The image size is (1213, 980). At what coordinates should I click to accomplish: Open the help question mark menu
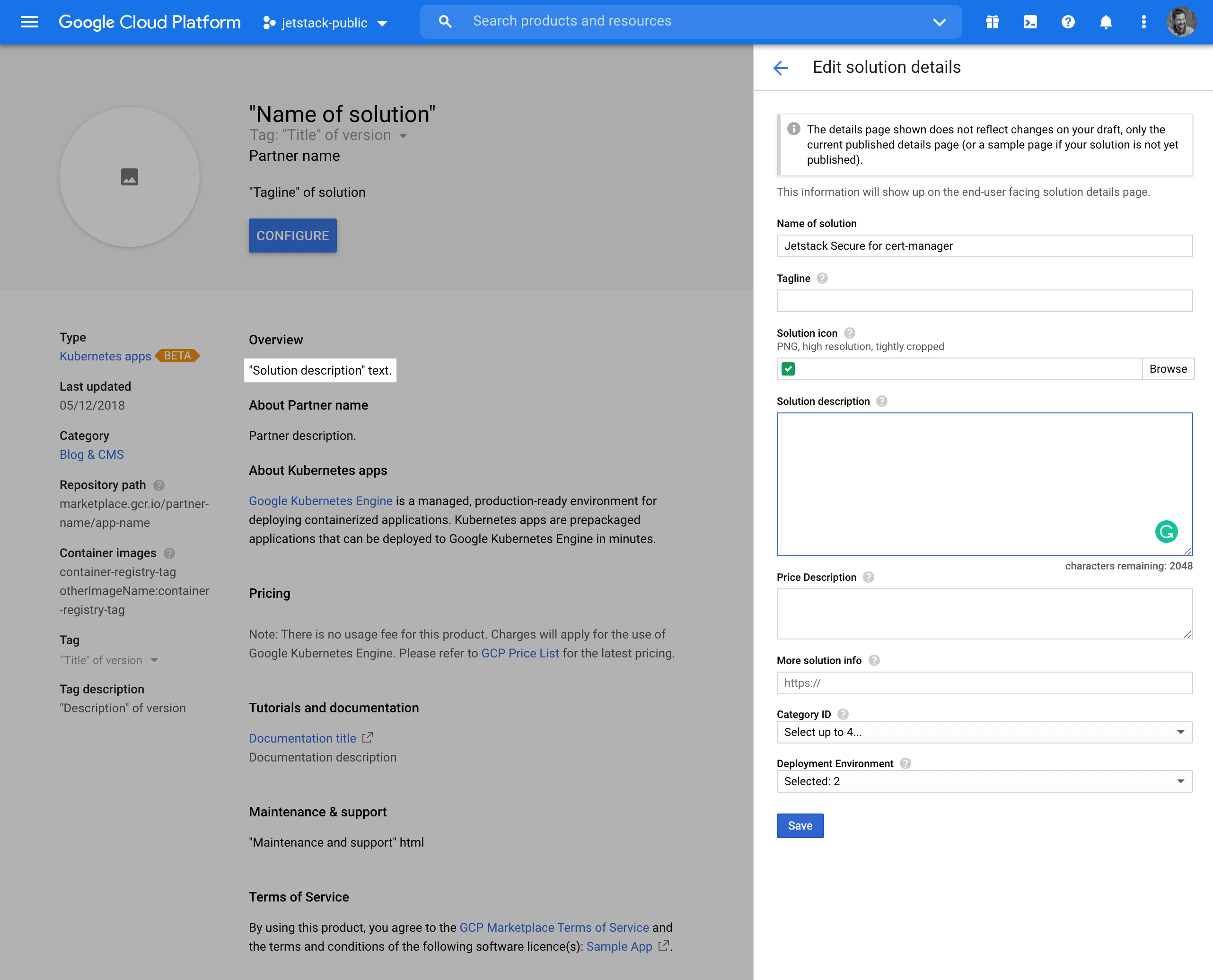coord(1067,22)
